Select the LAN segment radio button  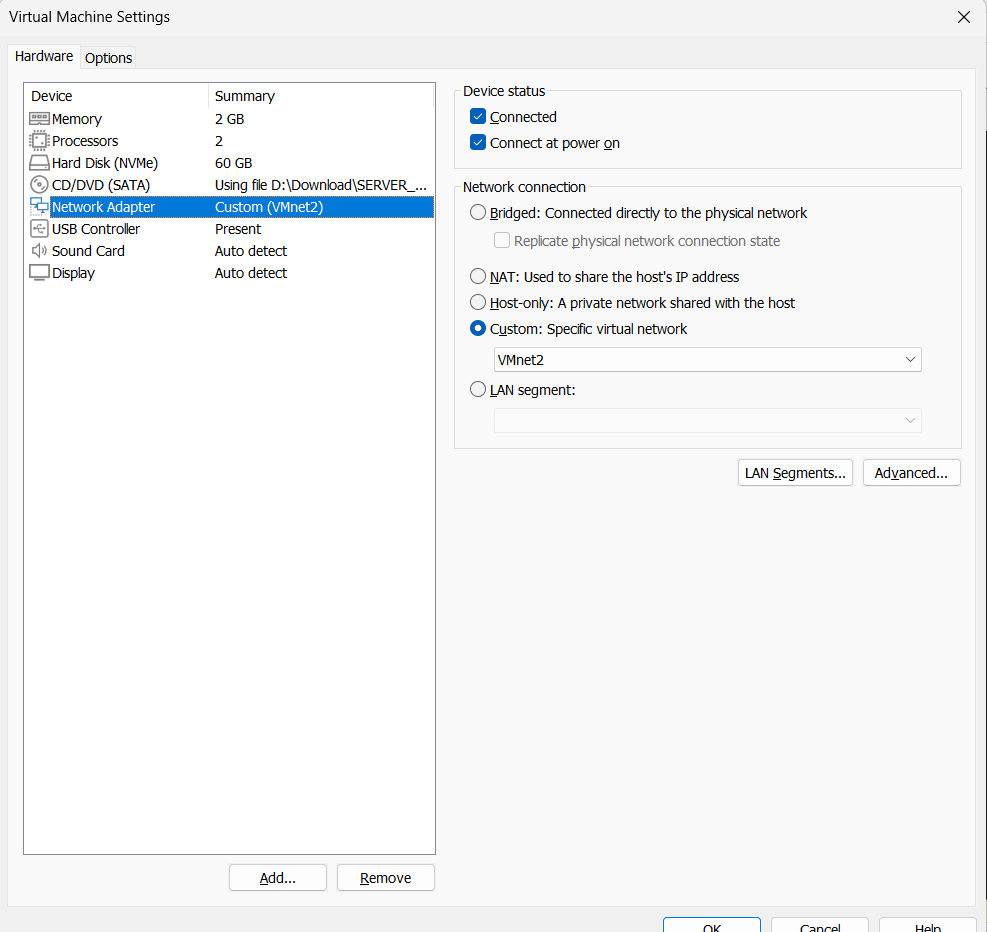coord(478,390)
